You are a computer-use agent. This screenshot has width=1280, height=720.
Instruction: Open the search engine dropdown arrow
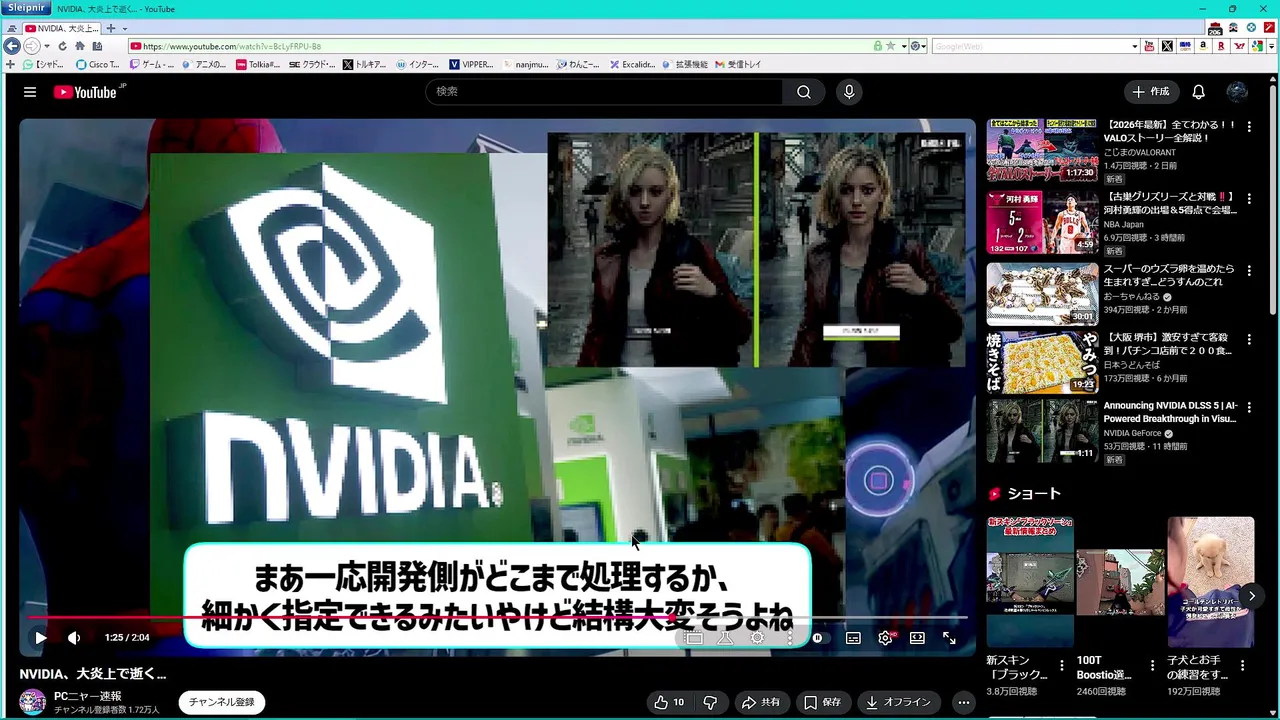coord(1135,46)
